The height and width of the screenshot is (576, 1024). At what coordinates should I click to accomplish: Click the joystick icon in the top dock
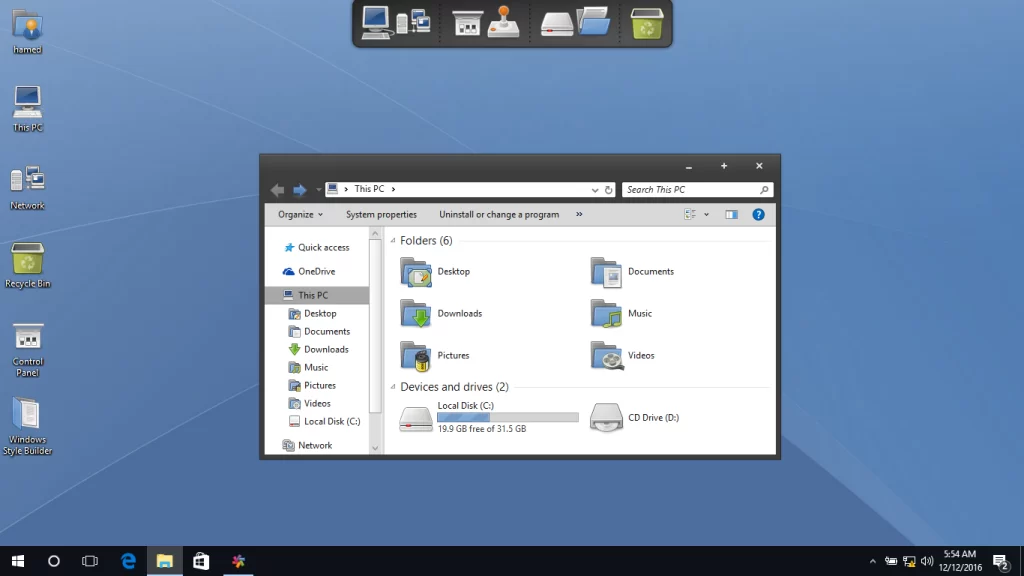503,22
